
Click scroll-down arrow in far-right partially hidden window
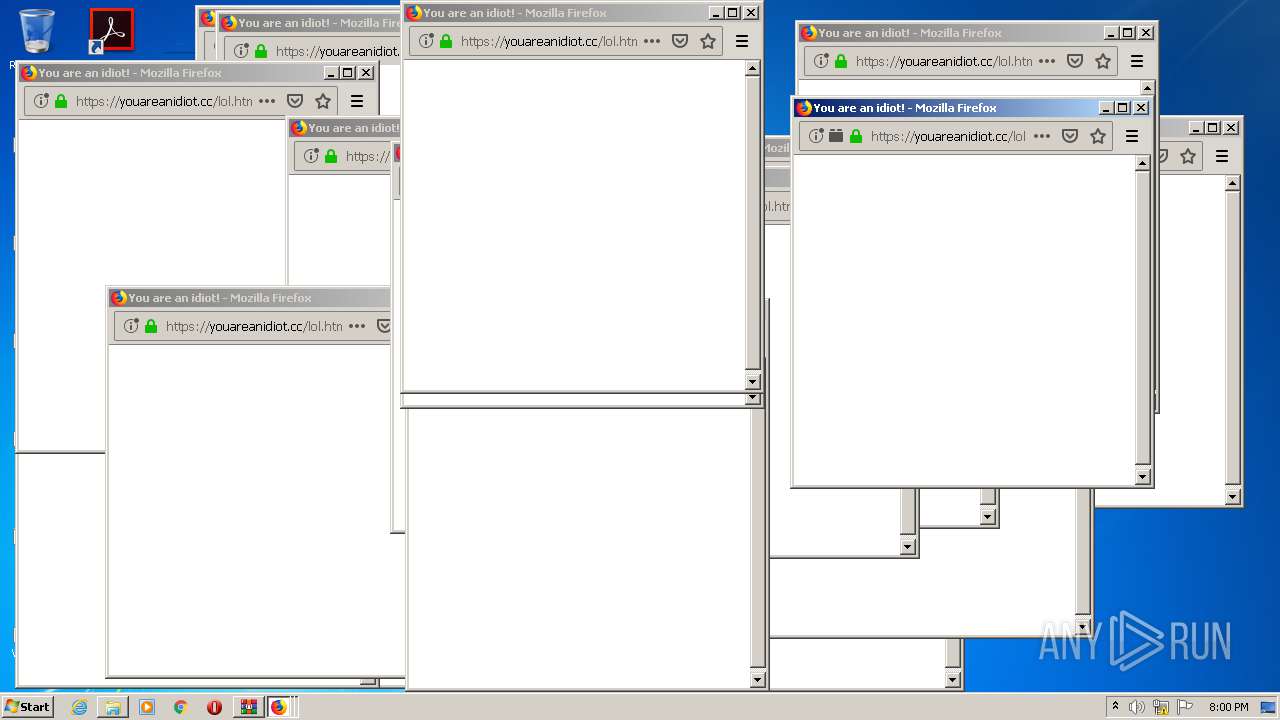point(1232,497)
